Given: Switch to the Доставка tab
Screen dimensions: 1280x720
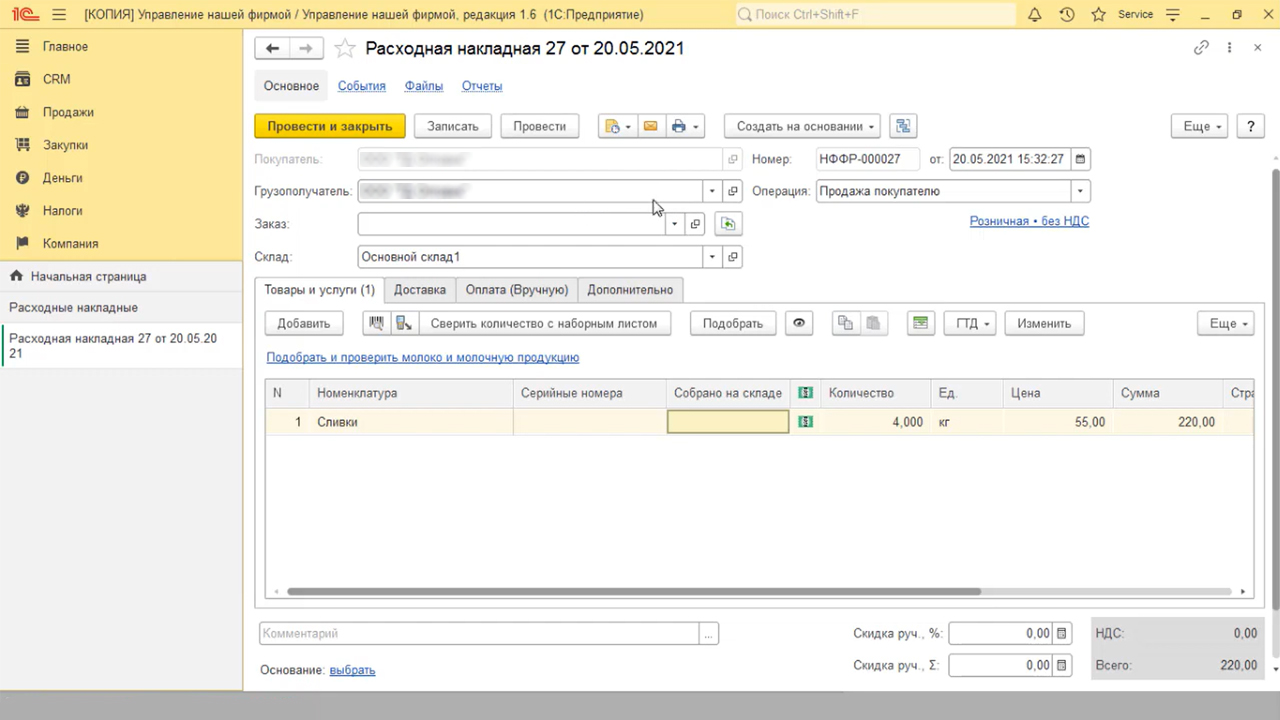Looking at the screenshot, I should point(420,290).
